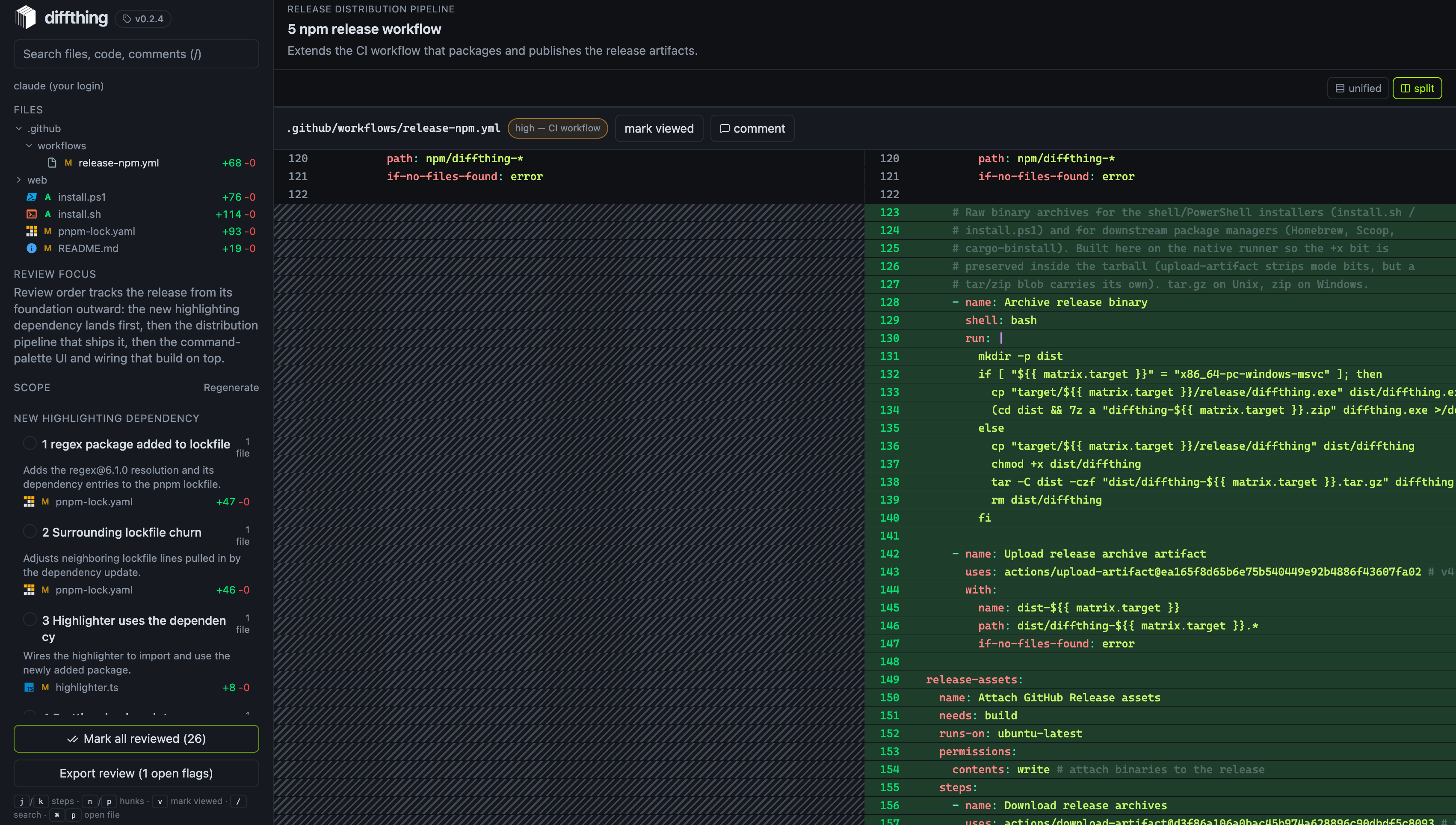
Task: Toggle reviewed circle for Surrounding lockfile churn
Action: coord(30,531)
